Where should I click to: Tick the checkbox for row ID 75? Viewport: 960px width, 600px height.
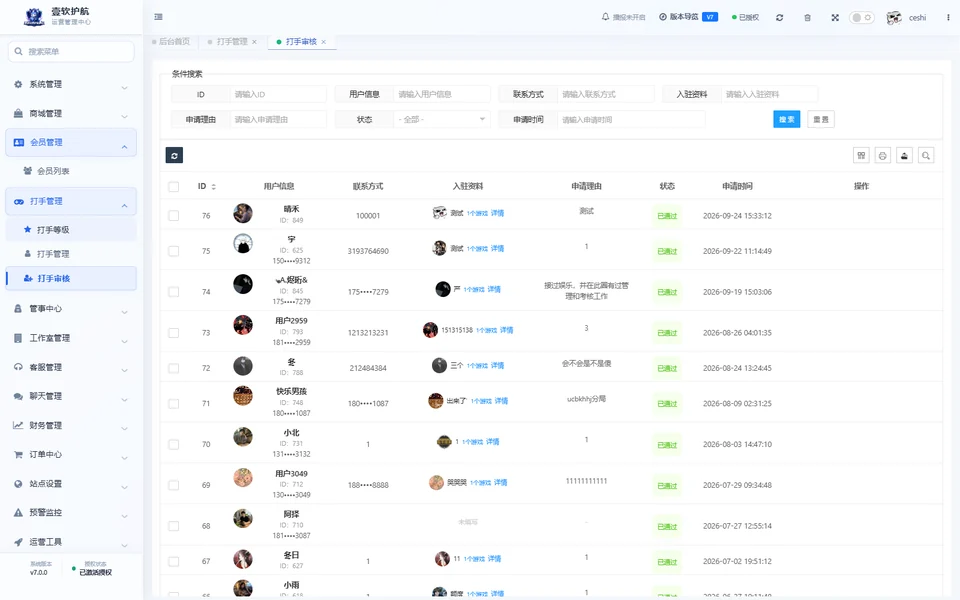tap(174, 251)
